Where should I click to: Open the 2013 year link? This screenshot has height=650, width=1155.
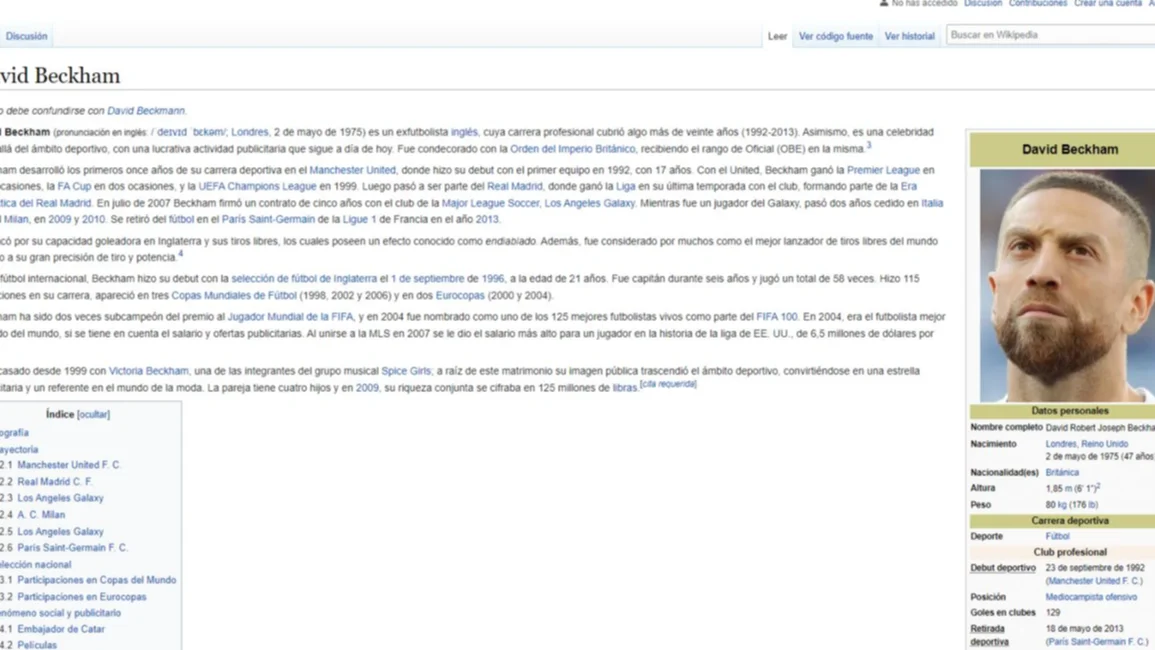(487, 220)
